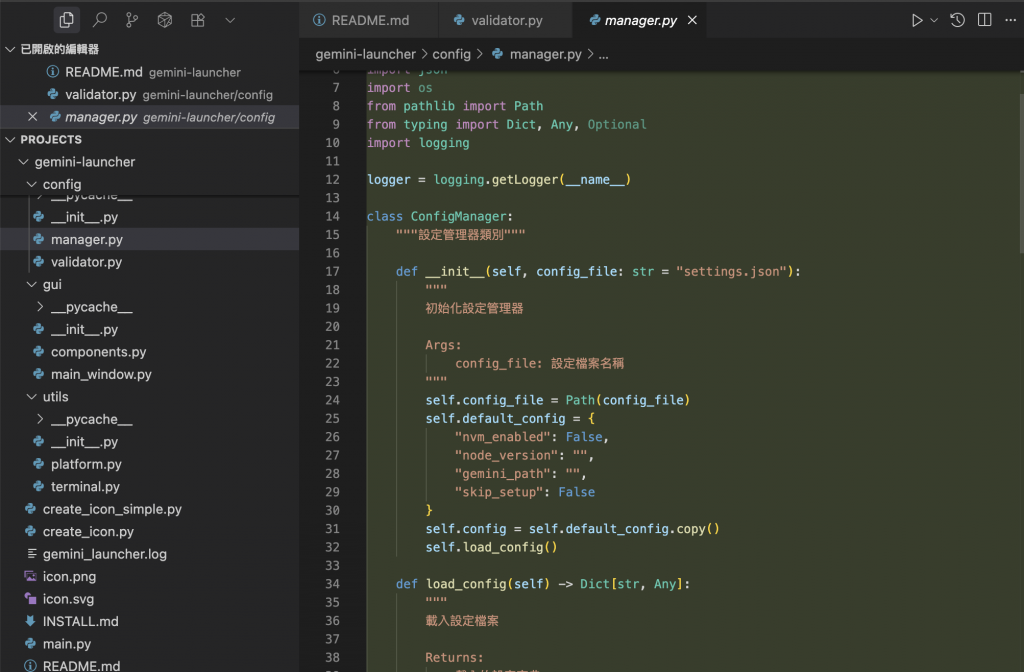The width and height of the screenshot is (1024, 672).
Task: Click the gemini-launcher breadcrumb
Action: [365, 54]
